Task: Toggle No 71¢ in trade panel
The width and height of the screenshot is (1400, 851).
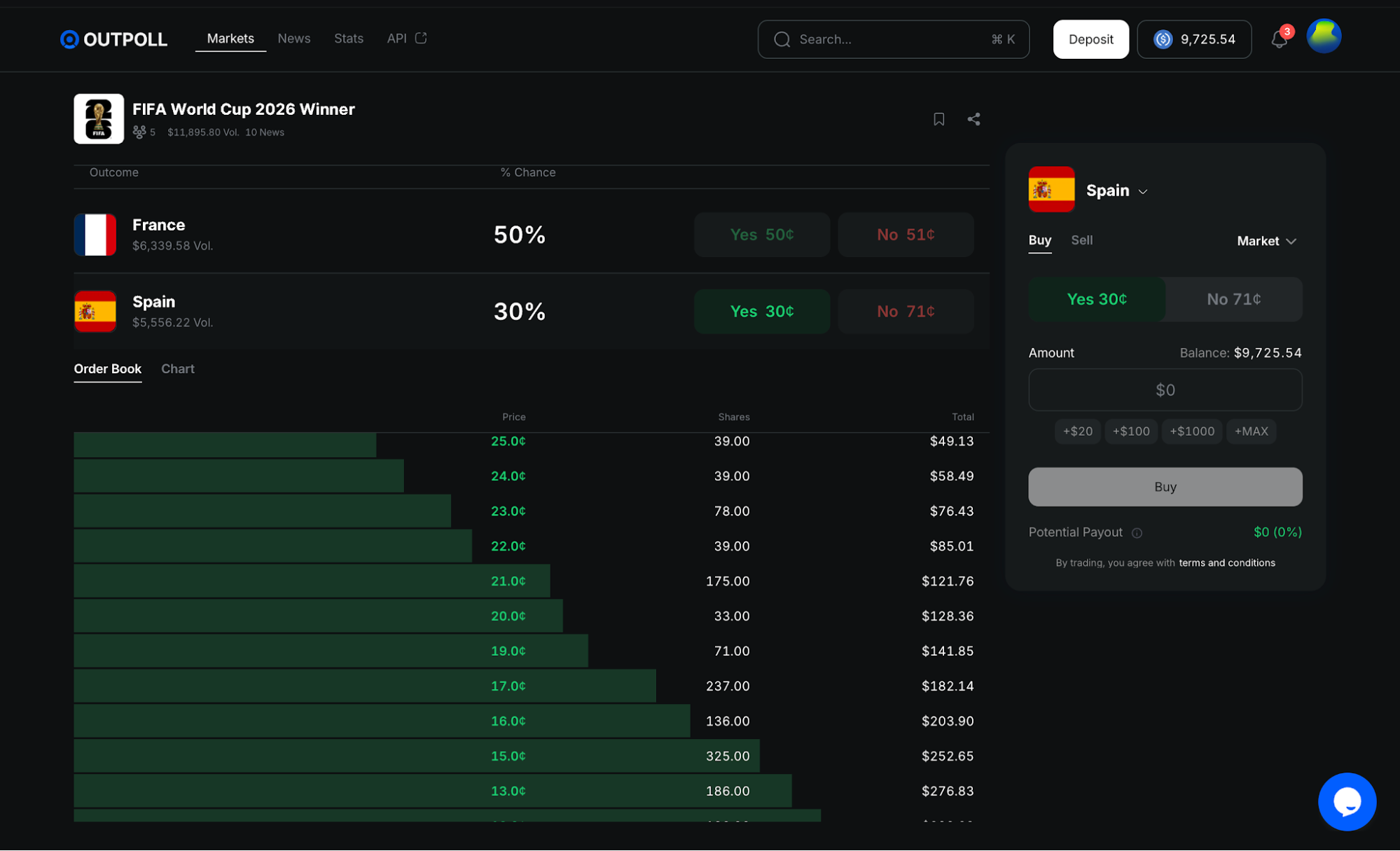Action: tap(1233, 299)
